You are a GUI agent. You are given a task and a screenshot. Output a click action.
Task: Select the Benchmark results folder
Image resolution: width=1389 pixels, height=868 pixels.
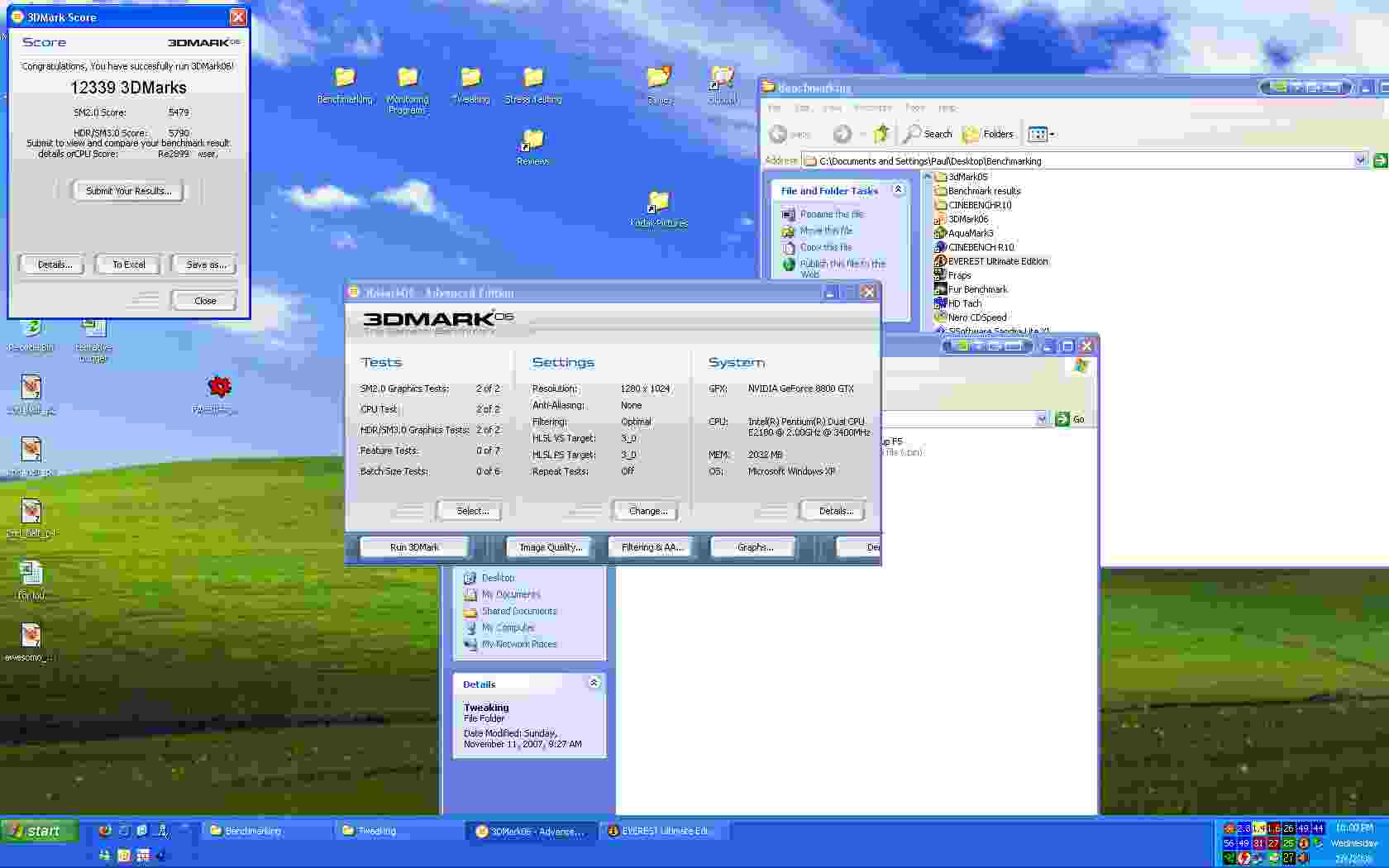point(977,191)
